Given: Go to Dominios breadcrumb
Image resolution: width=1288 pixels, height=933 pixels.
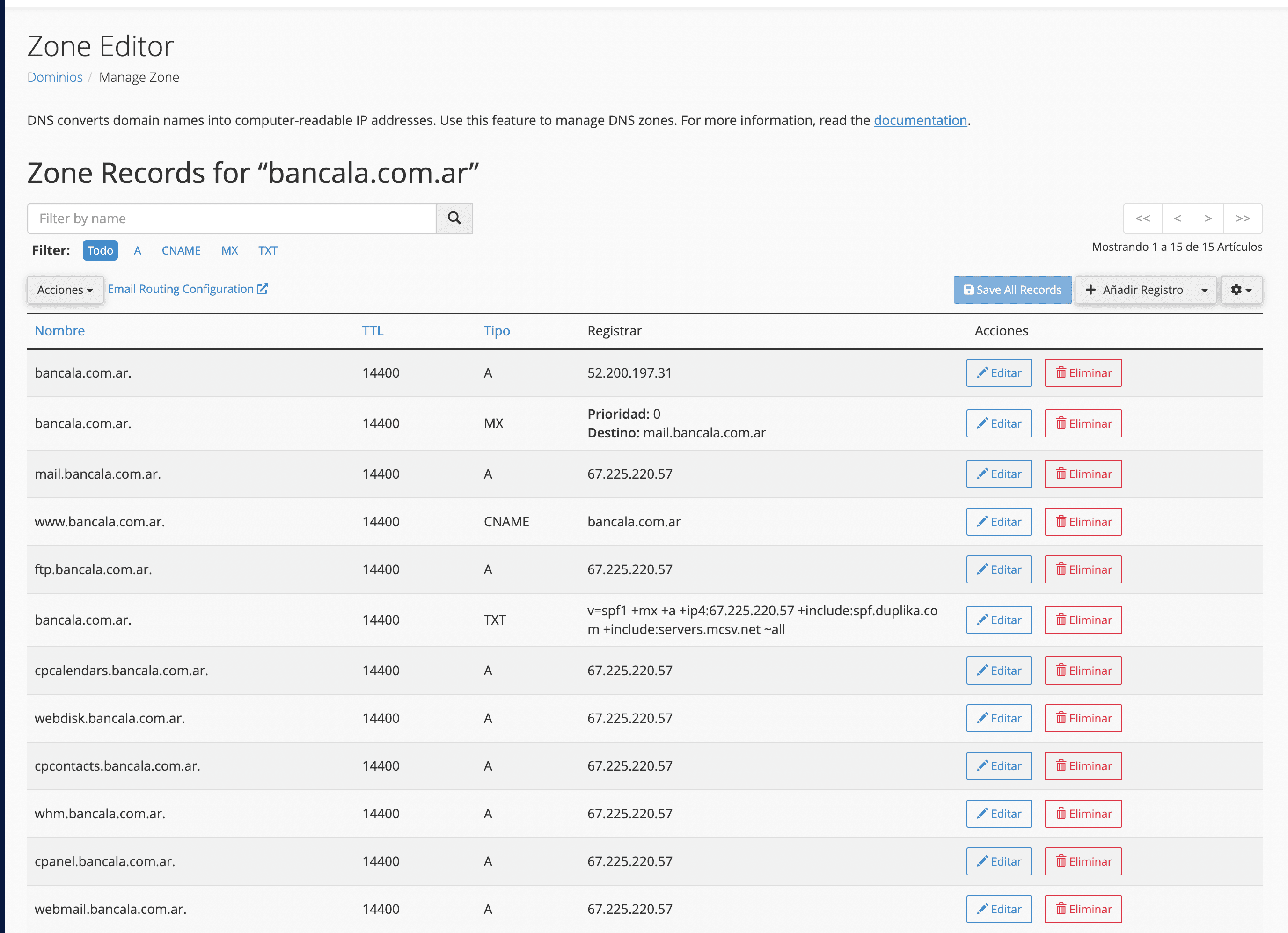Looking at the screenshot, I should click(55, 77).
